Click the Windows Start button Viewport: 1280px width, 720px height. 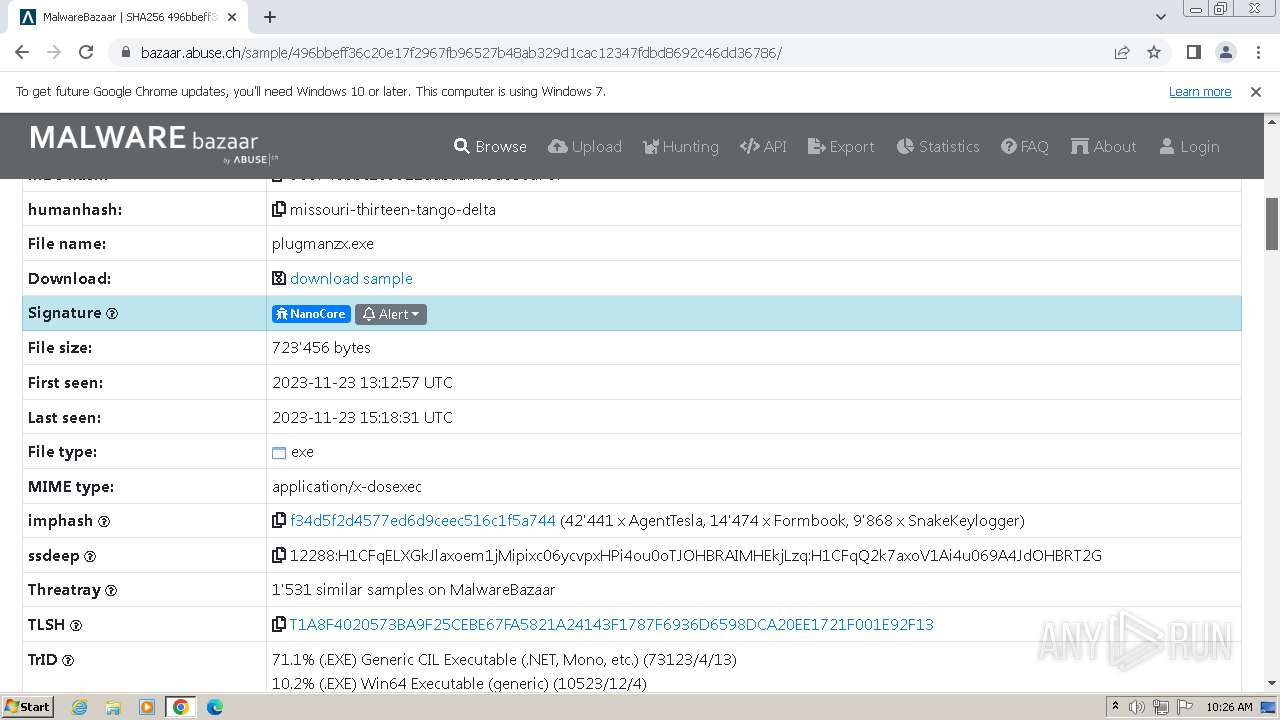(28, 707)
